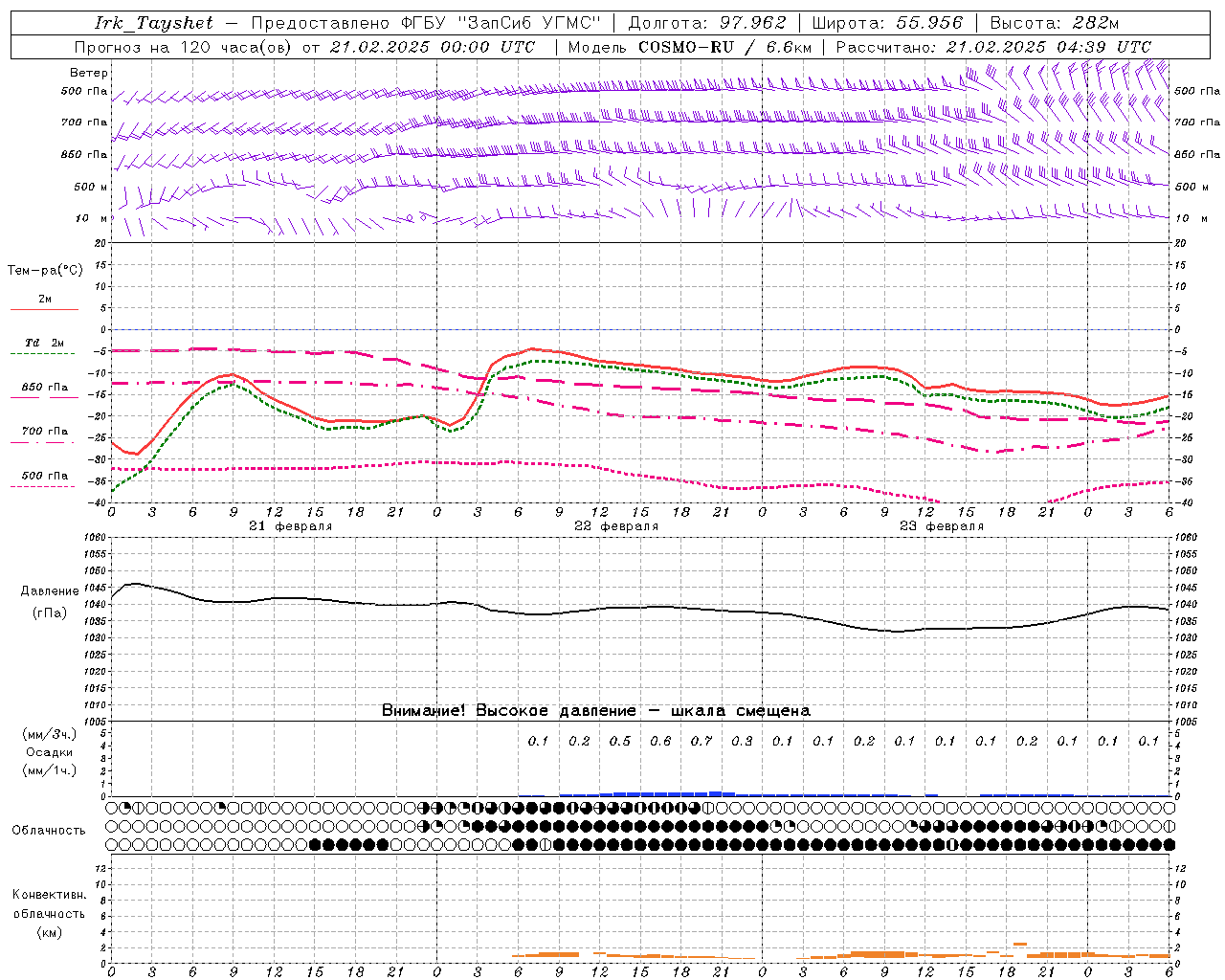Click the date label 21 февраля
Image resolution: width=1225 pixels, height=980 pixels.
[x=291, y=526]
